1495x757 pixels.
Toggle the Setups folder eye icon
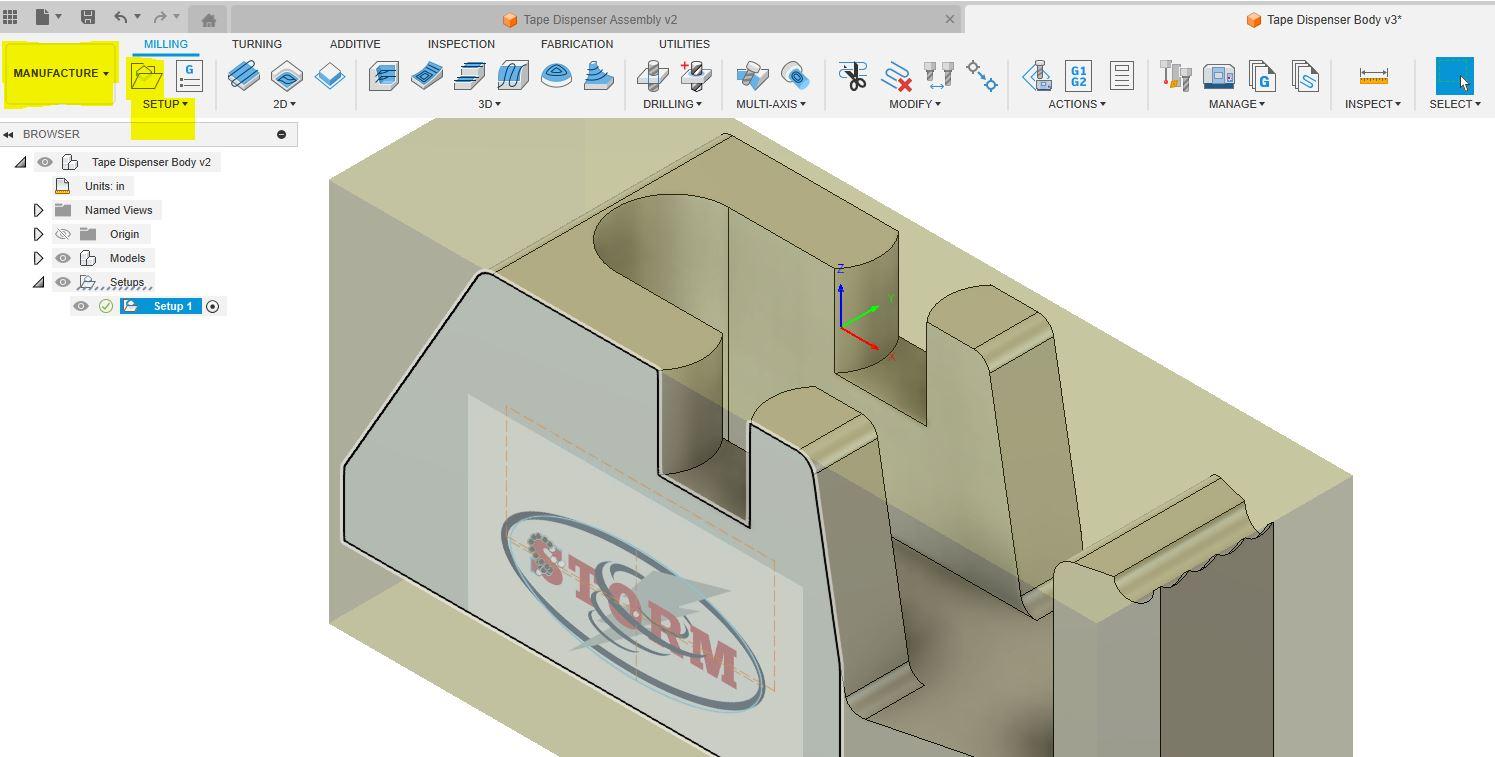[63, 282]
